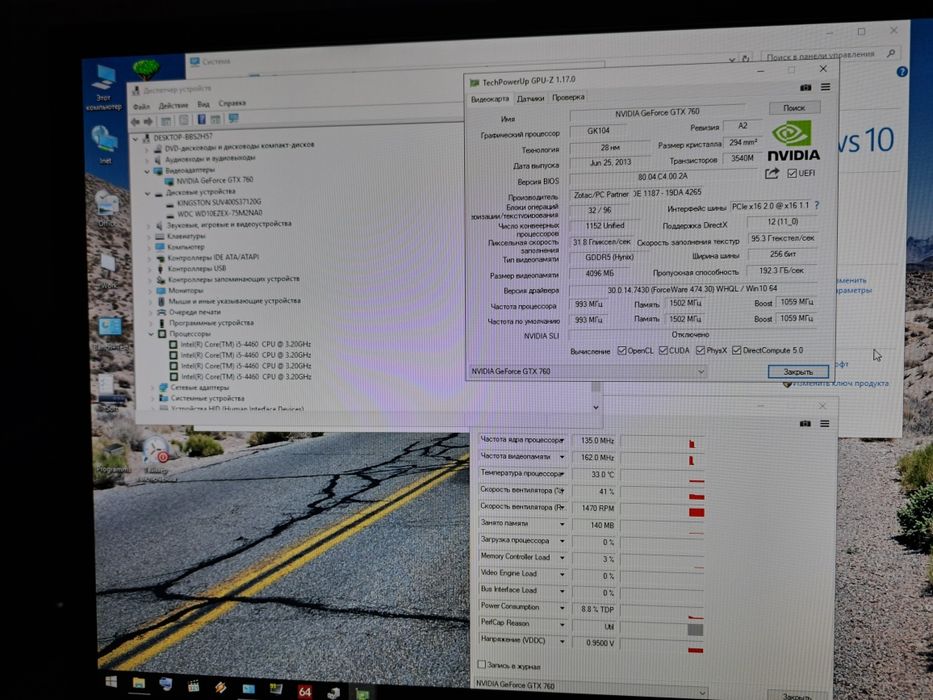
Task: Click the GPU name field 'NVIDIA GeForce GTX 760'
Action: [658, 112]
